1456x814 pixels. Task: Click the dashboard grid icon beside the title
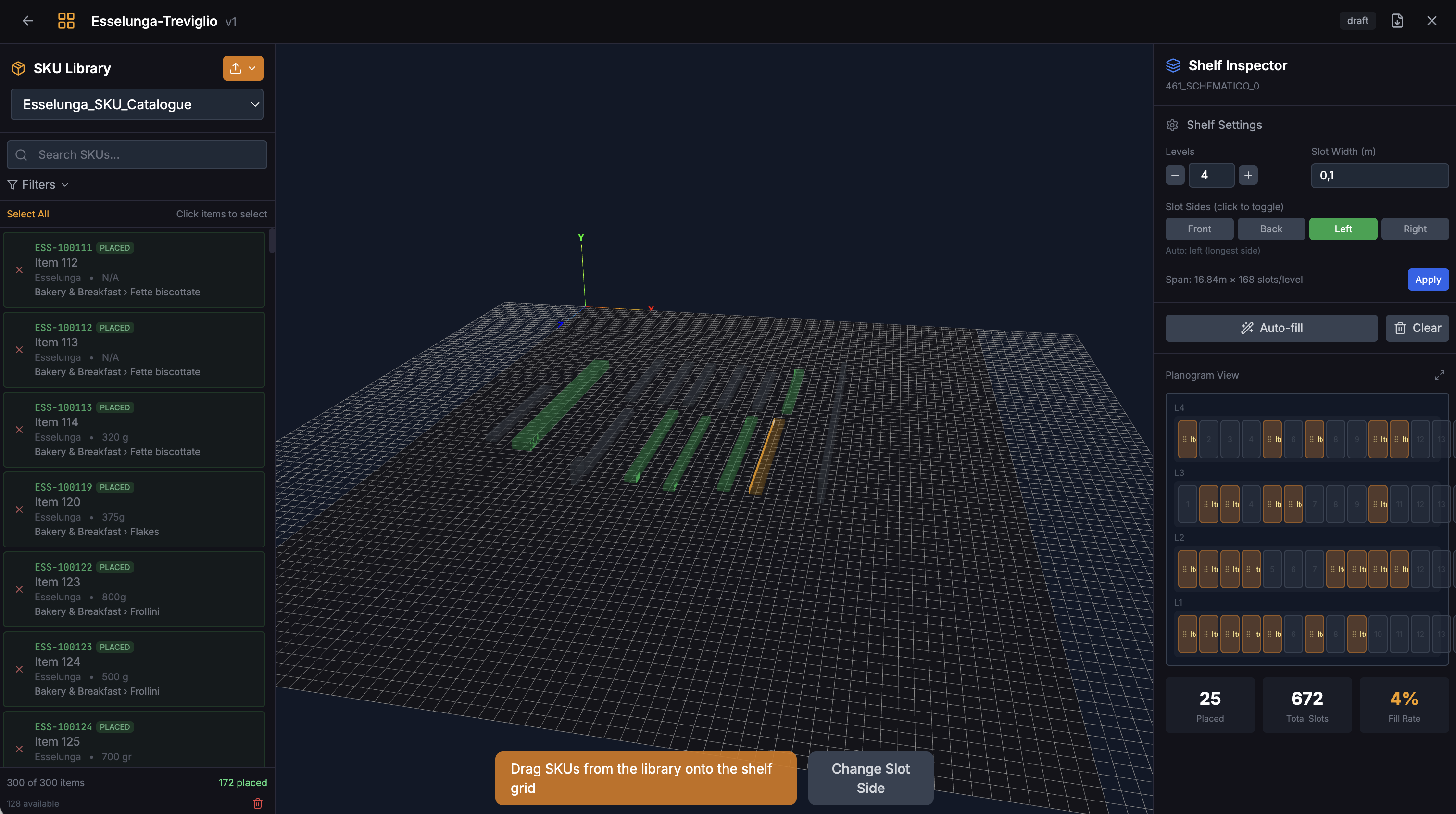click(65, 21)
